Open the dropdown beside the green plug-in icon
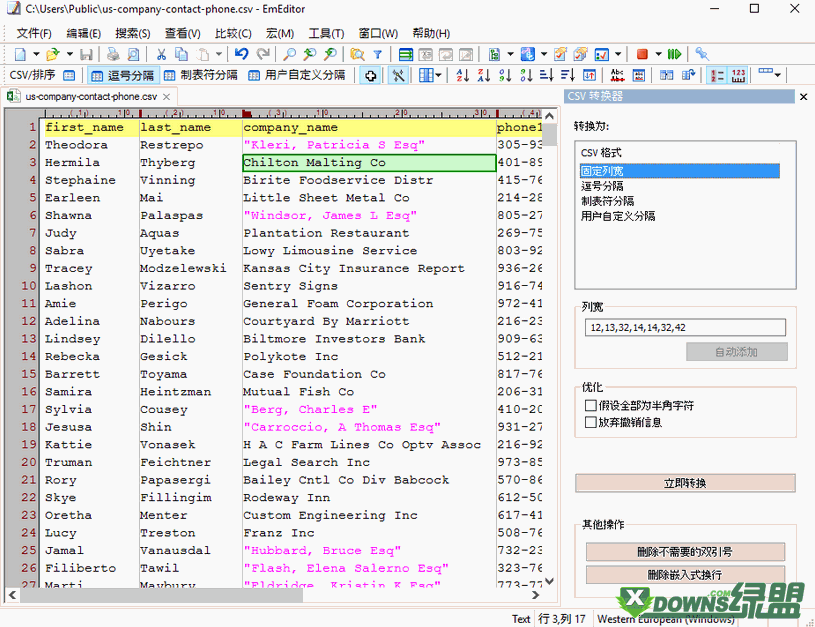The width and height of the screenshot is (815, 627). [x=510, y=54]
